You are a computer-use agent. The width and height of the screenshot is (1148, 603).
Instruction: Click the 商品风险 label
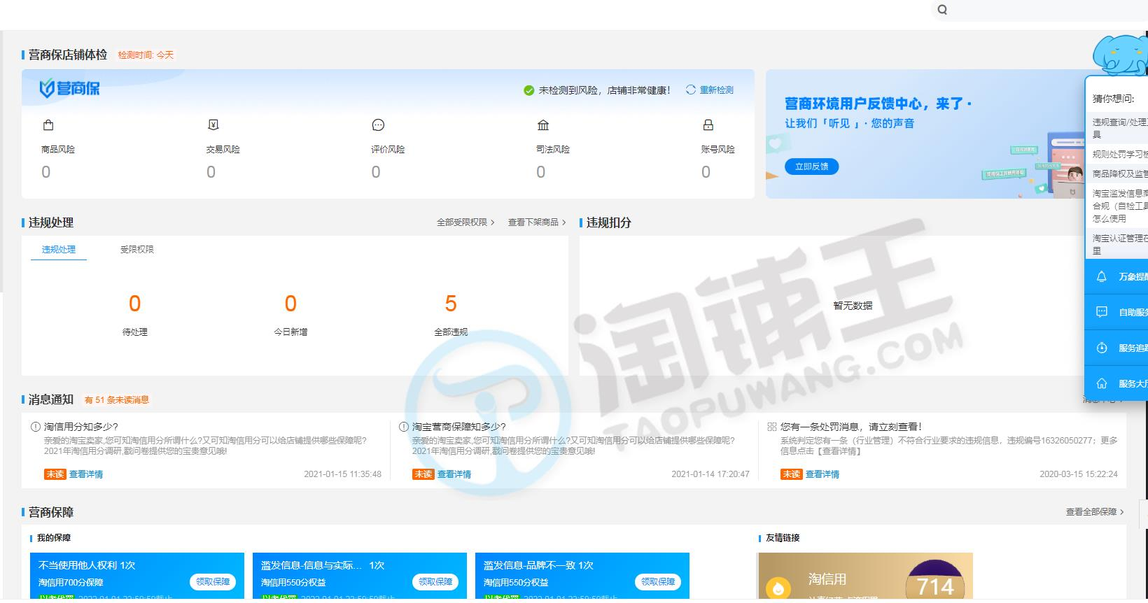click(x=58, y=149)
